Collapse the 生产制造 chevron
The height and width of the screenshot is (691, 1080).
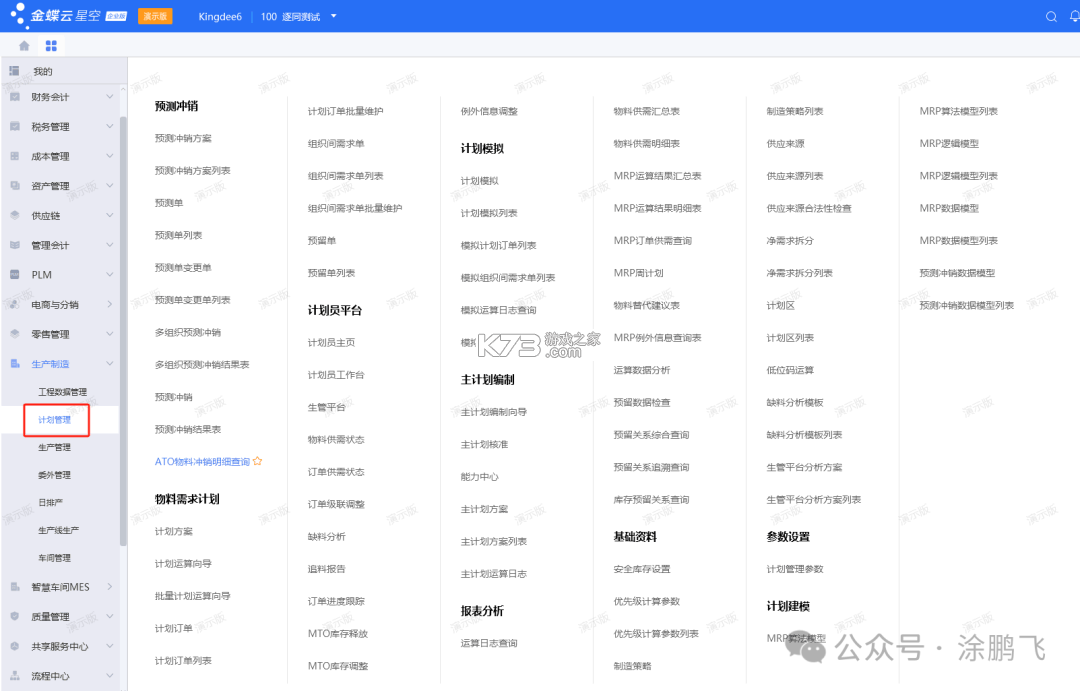[x=110, y=363]
